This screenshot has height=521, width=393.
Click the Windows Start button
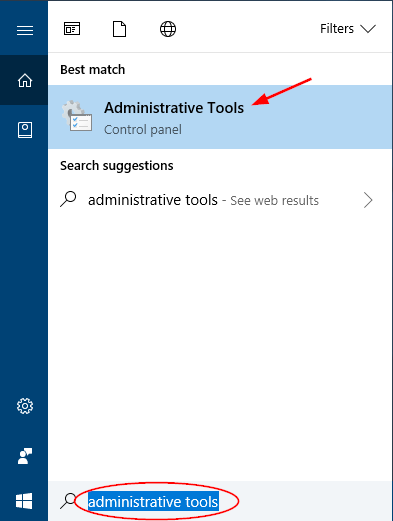click(24, 501)
